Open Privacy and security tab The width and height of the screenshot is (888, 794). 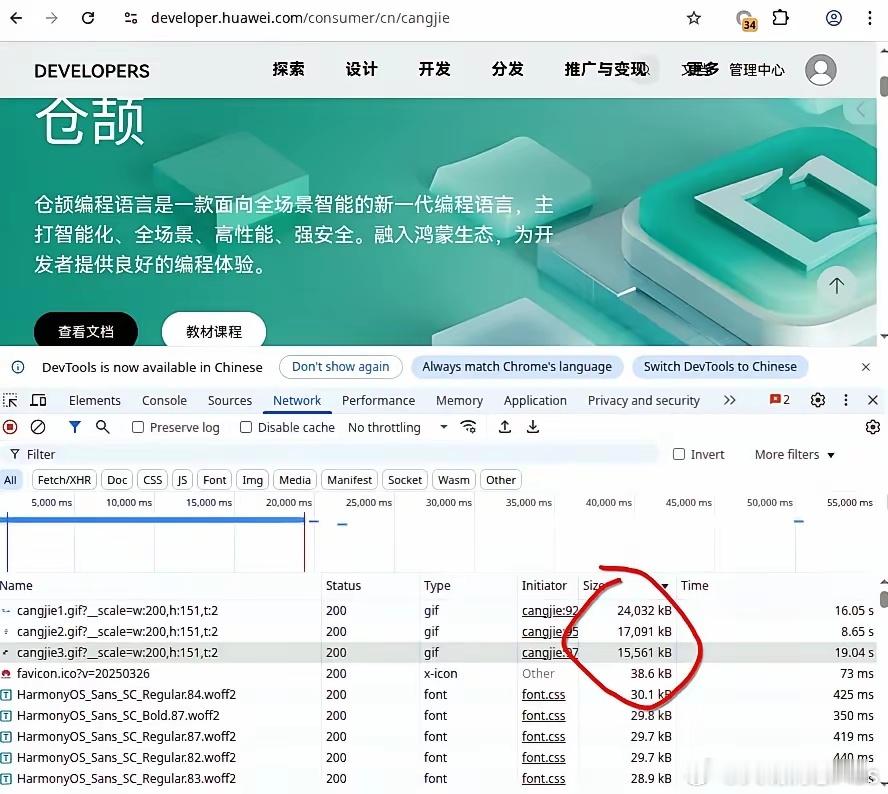[644, 400]
